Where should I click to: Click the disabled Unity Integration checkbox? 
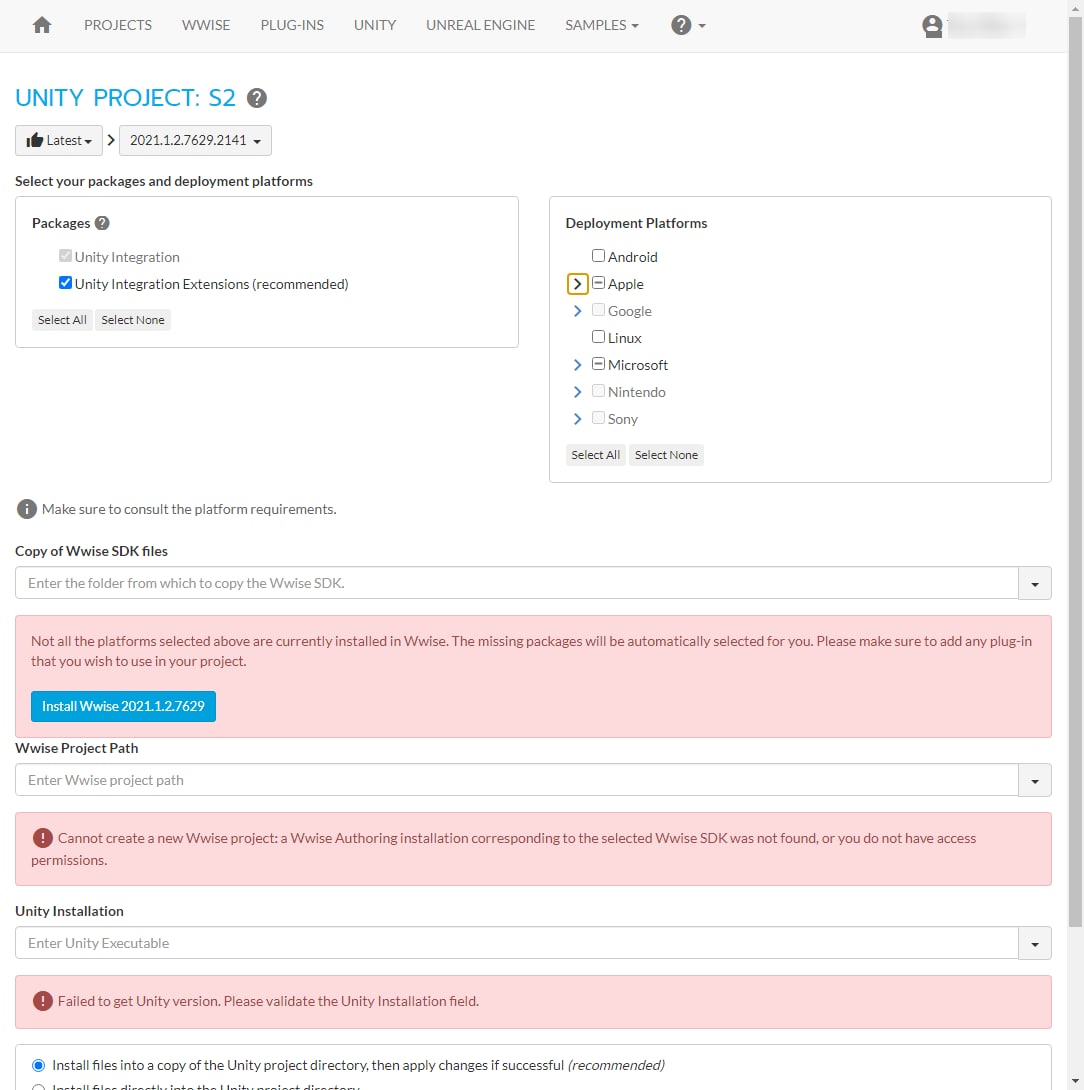tap(65, 256)
